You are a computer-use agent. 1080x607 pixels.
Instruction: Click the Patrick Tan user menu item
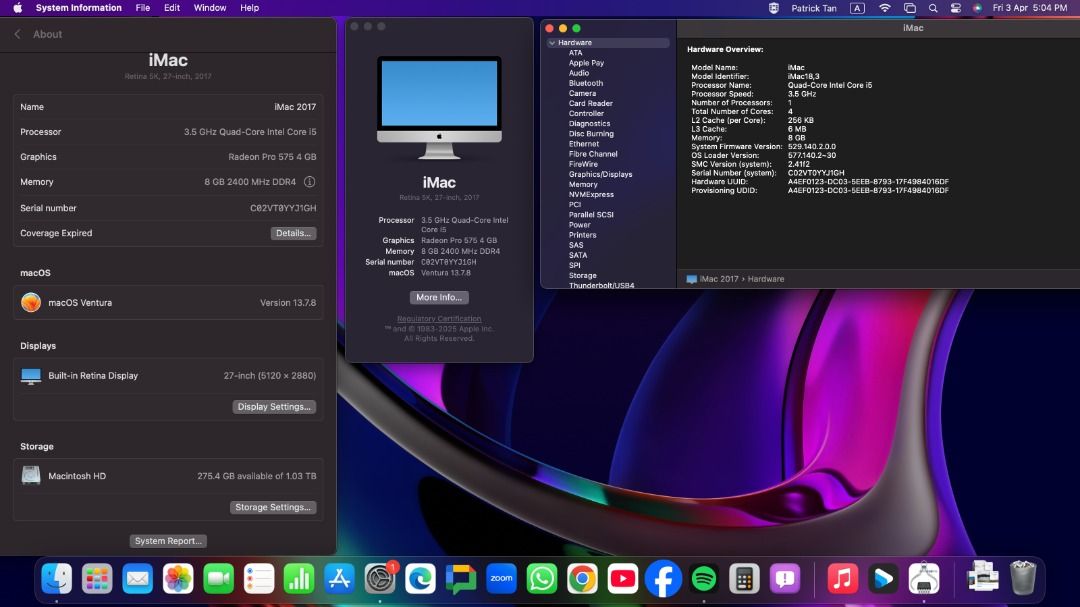click(x=813, y=8)
